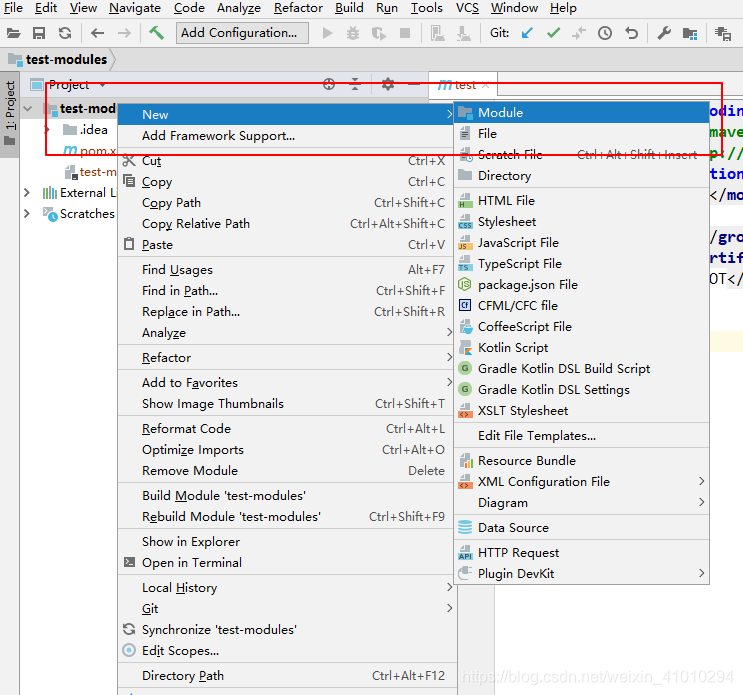Click the Collapse All icon in Project panel

(355, 84)
